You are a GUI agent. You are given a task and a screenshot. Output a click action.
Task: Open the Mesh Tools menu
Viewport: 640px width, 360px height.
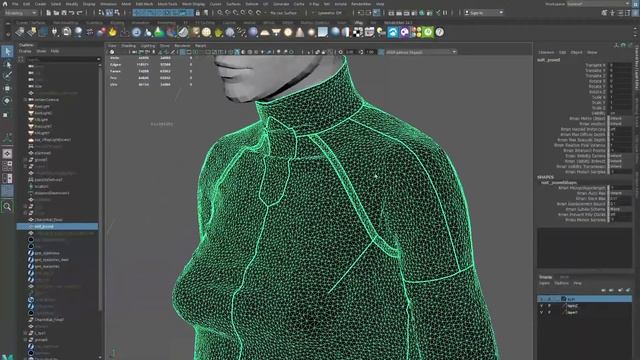(x=167, y=4)
